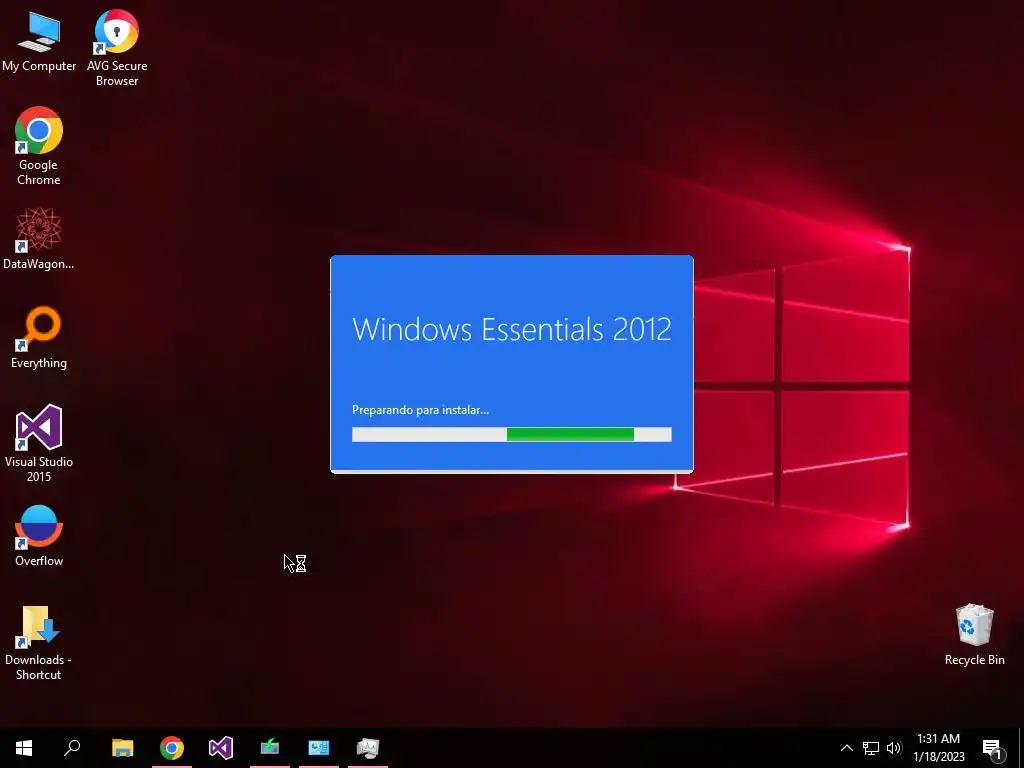Open File Explorer from the taskbar
Screen dimensions: 1024x768
pos(122,748)
